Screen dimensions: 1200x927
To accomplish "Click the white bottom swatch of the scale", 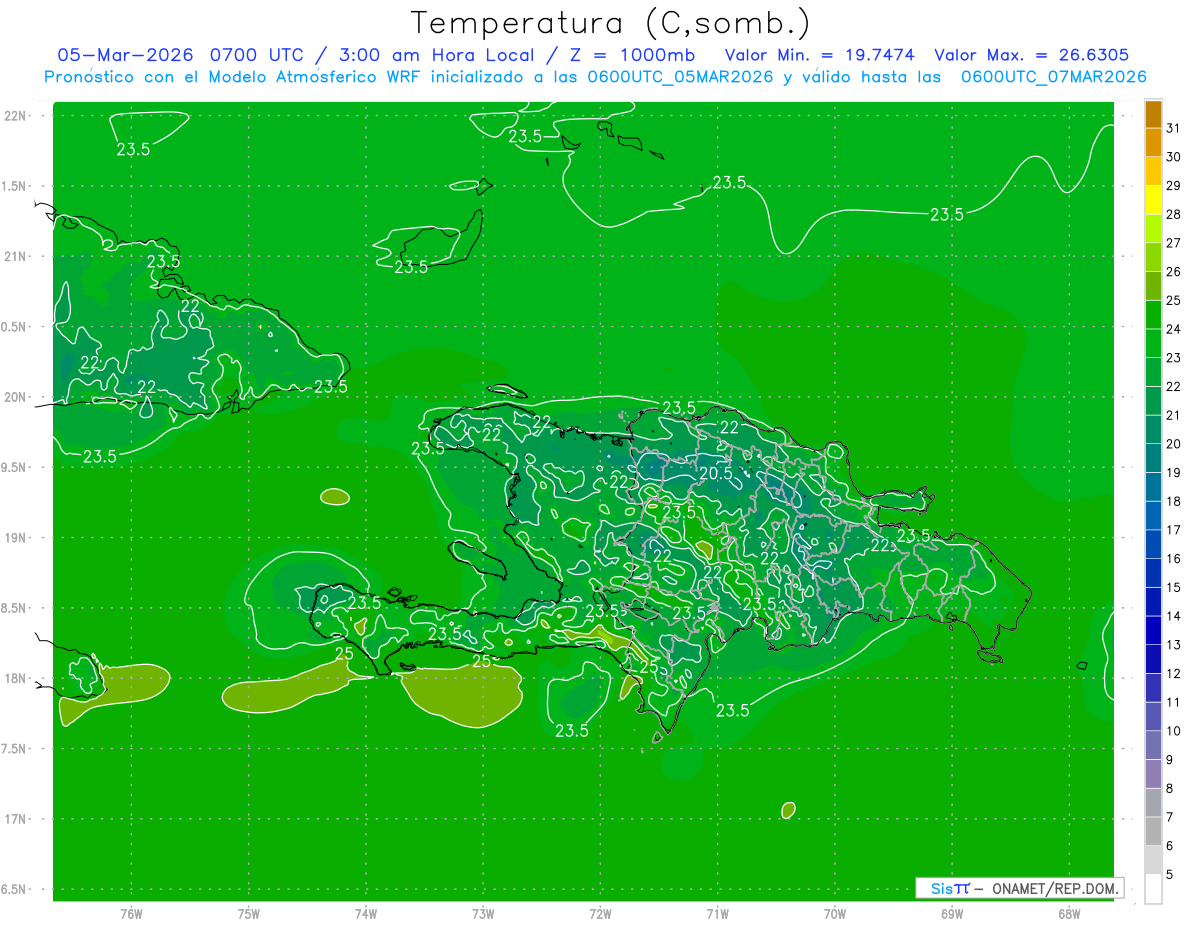I will pos(1153,889).
